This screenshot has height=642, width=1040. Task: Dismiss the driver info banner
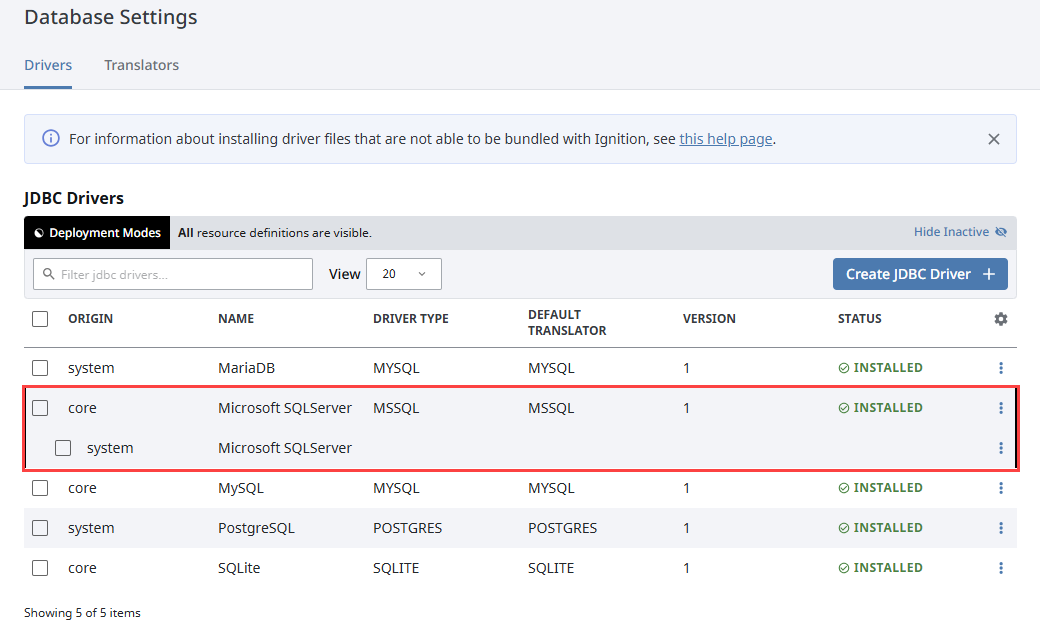pos(994,139)
